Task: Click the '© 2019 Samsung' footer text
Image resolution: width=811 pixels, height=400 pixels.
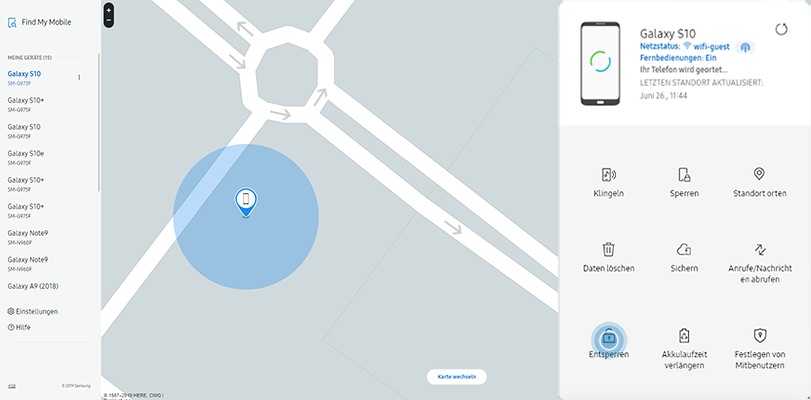Action: coord(76,386)
